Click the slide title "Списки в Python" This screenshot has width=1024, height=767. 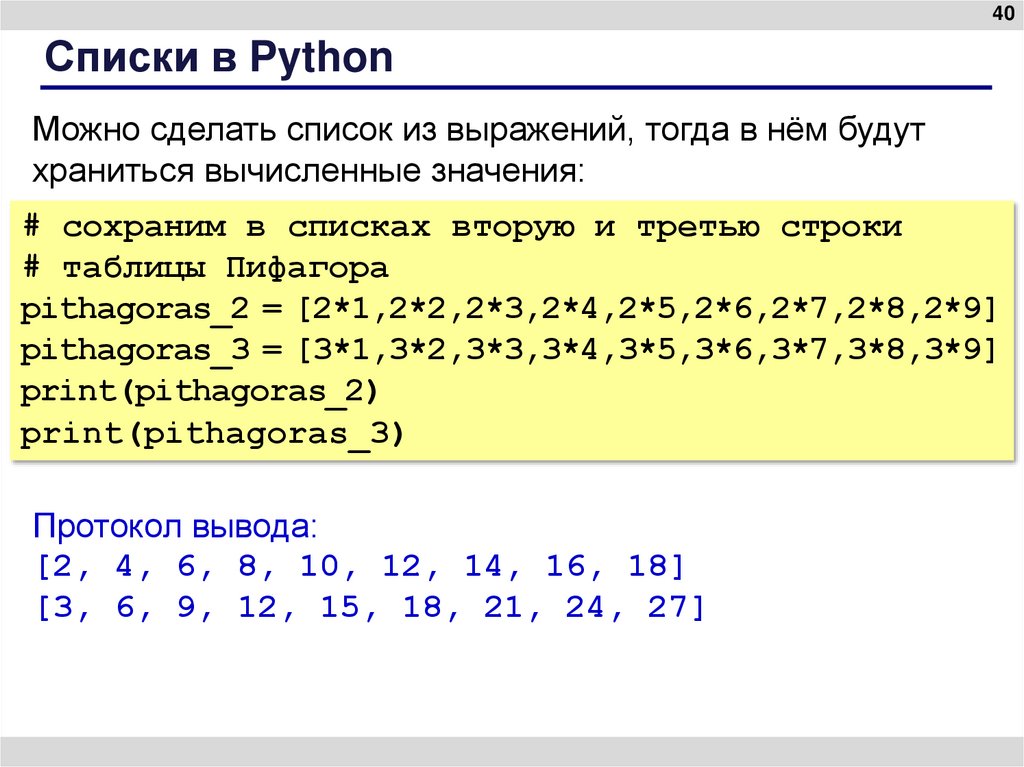[218, 58]
